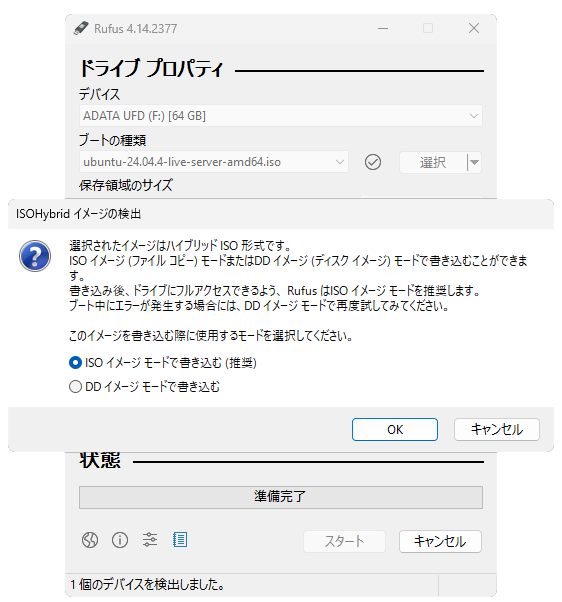Show the Rufus log icon
This screenshot has height=602, width=562.
click(x=180, y=540)
